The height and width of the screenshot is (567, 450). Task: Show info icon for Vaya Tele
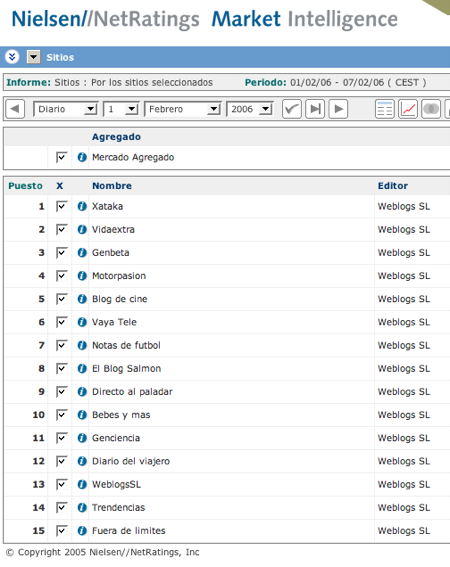(x=82, y=322)
